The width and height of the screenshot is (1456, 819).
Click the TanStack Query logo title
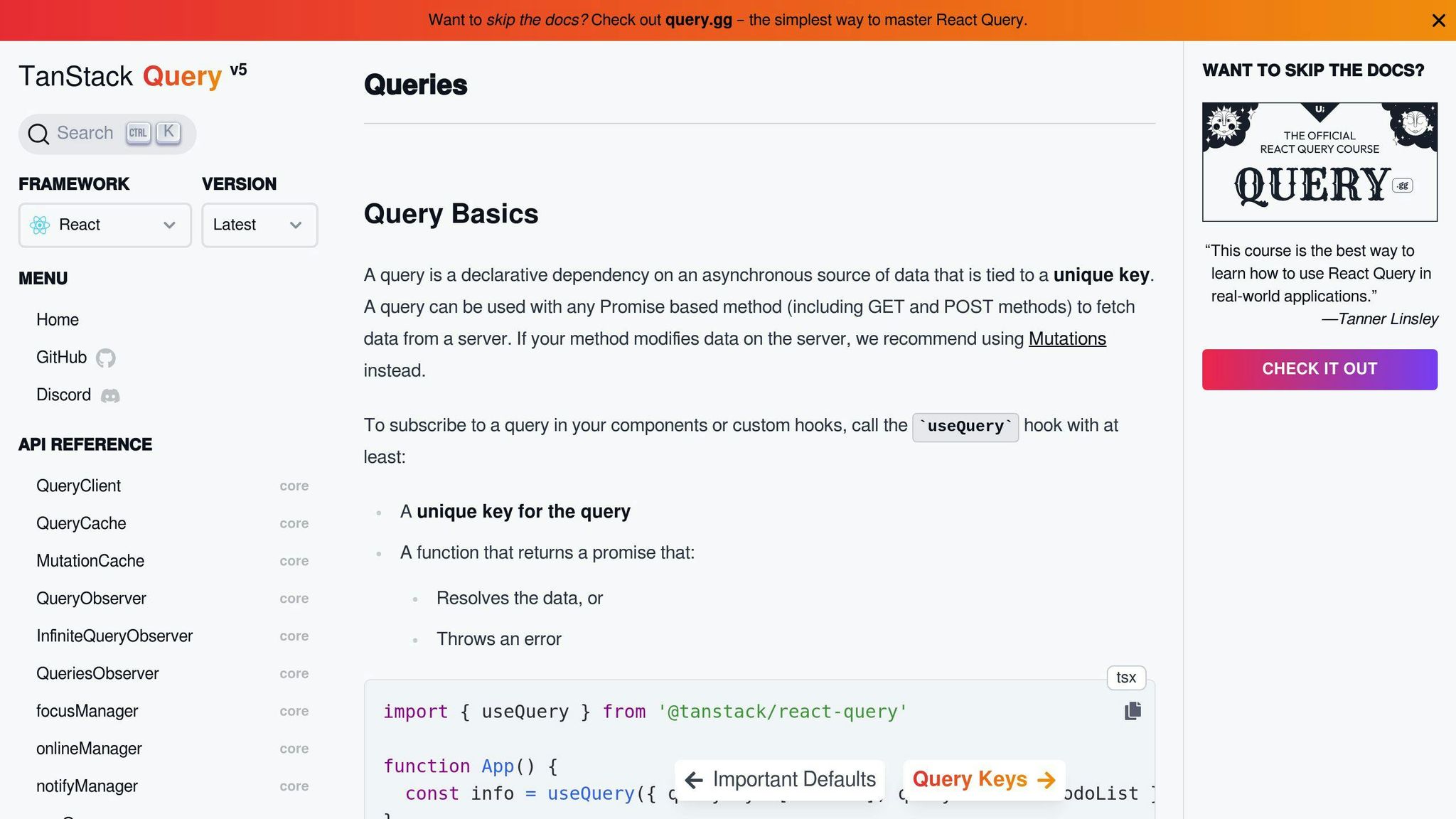click(x=121, y=77)
